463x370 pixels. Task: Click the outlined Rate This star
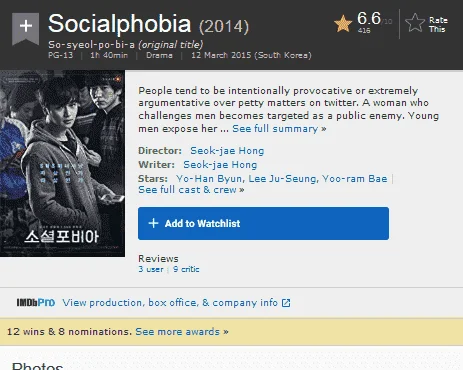[x=415, y=23]
